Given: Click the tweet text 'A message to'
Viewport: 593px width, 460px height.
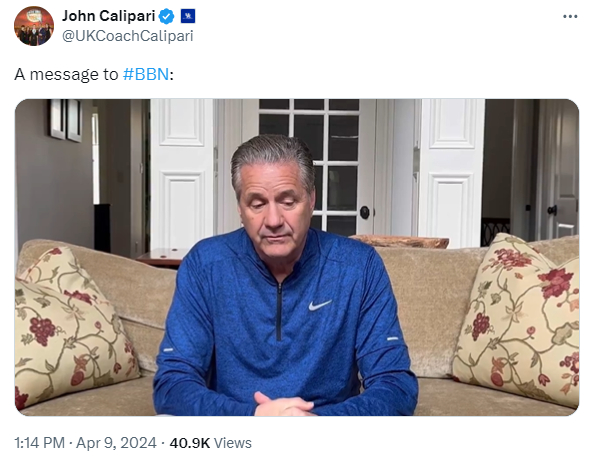Looking at the screenshot, I should click(x=67, y=74).
